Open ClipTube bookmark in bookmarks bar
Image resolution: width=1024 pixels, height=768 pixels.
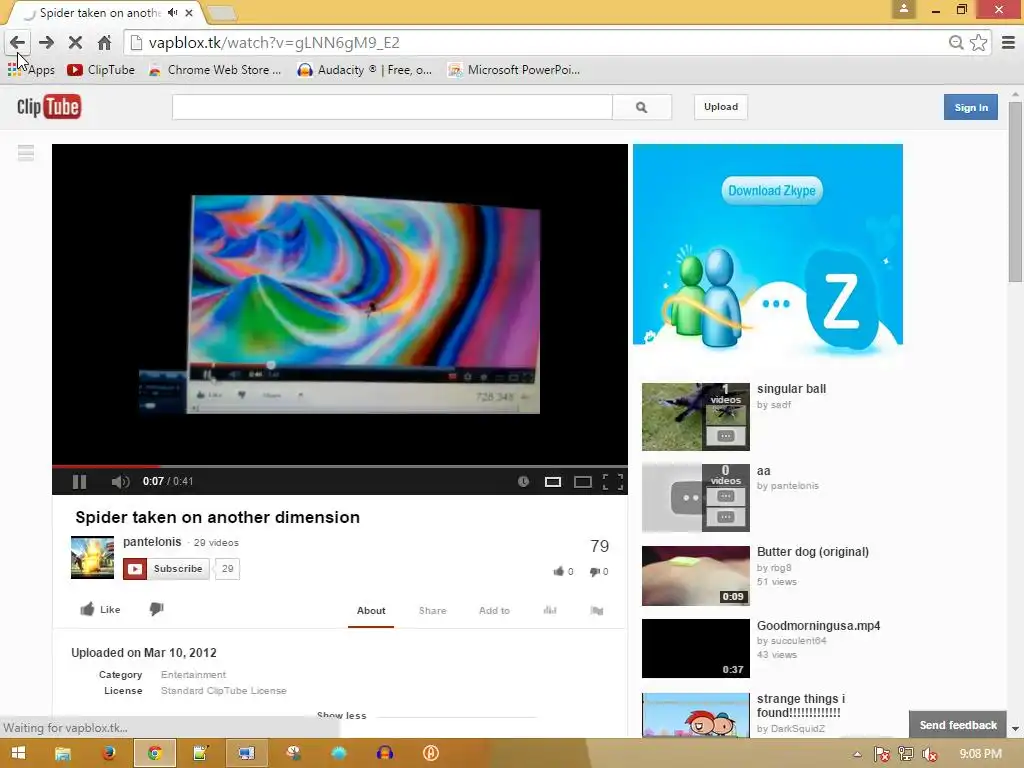point(101,70)
